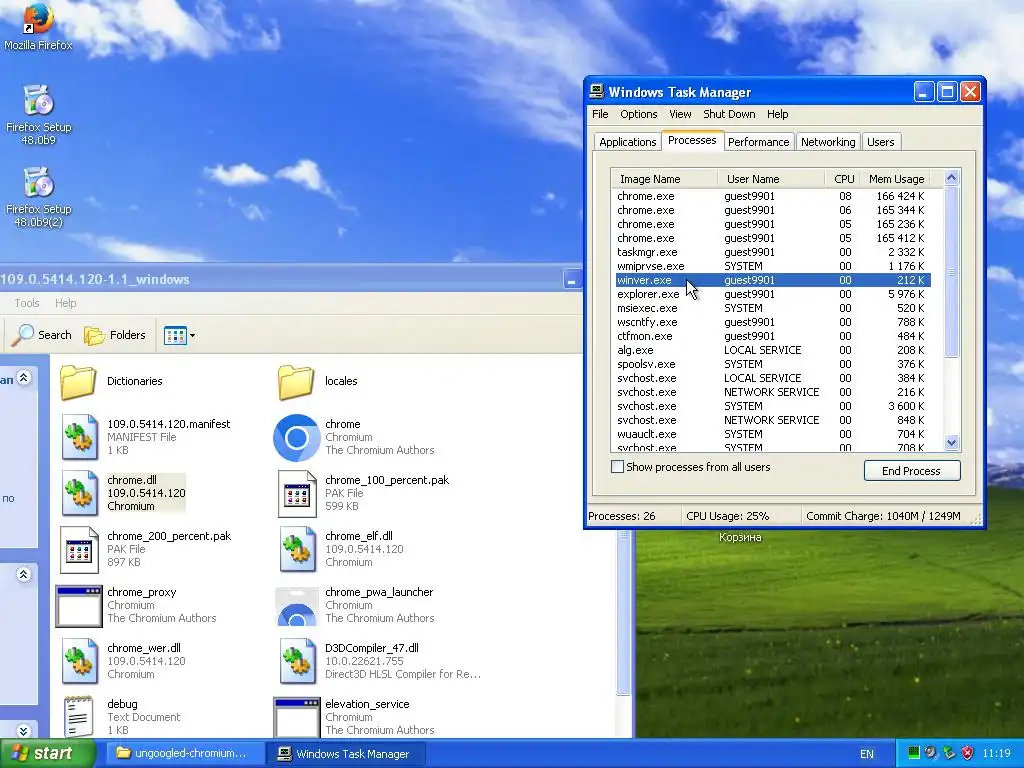Collapse the top task pane section chevron
Screen dimensions: 1024x768
(24, 377)
